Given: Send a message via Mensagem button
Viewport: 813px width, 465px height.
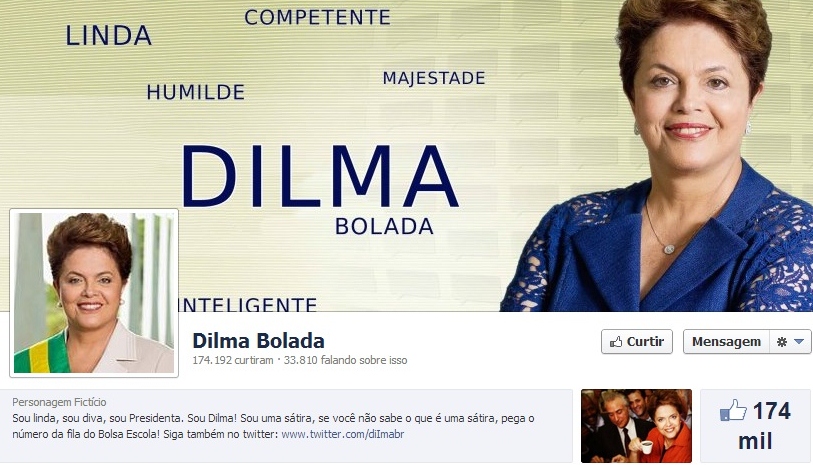Looking at the screenshot, I should point(726,342).
